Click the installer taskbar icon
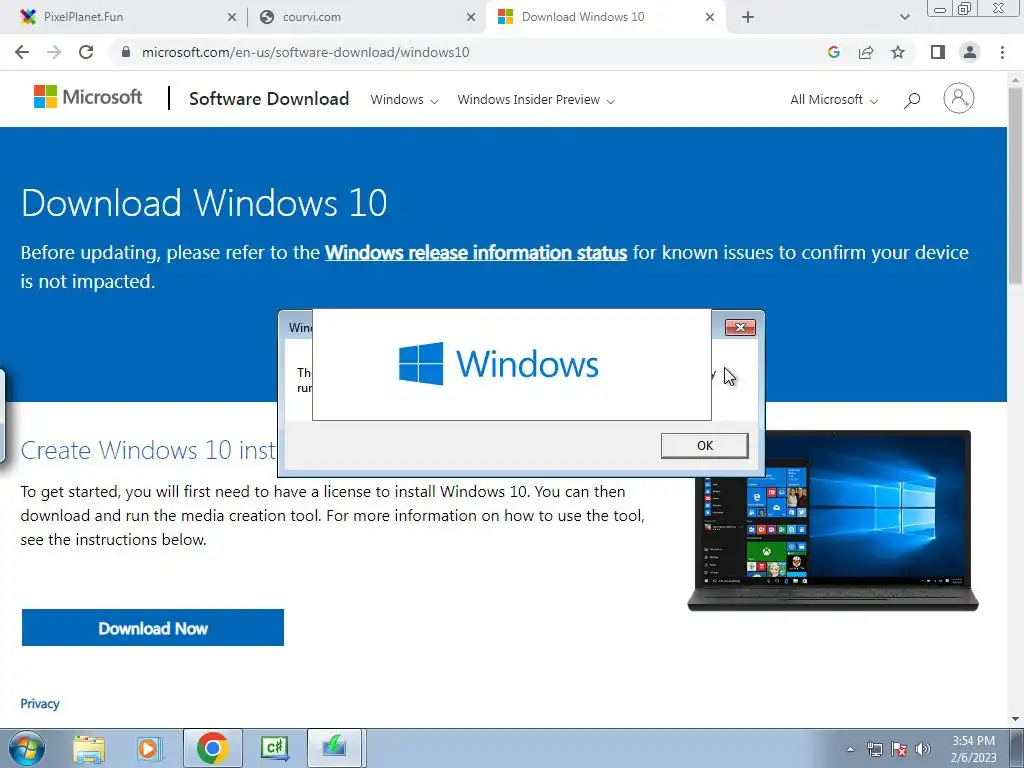The height and width of the screenshot is (768, 1024). [x=334, y=748]
